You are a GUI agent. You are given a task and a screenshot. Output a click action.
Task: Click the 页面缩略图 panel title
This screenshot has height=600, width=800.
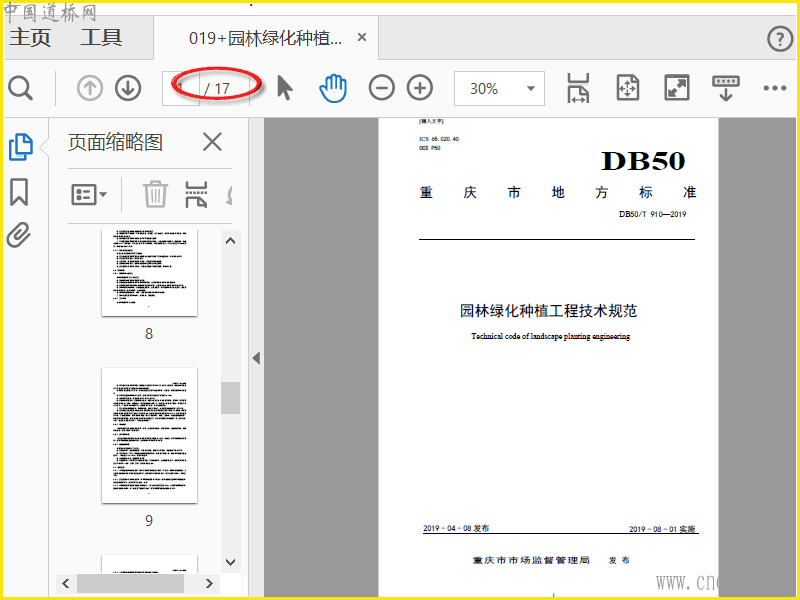pyautogui.click(x=115, y=142)
